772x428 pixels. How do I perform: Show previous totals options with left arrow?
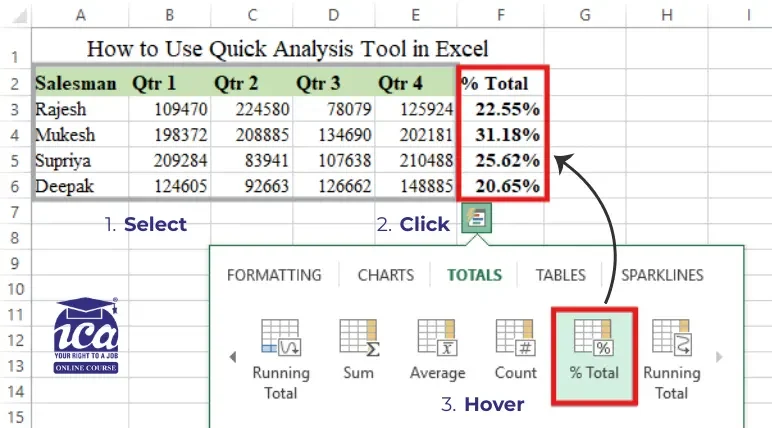(x=233, y=357)
